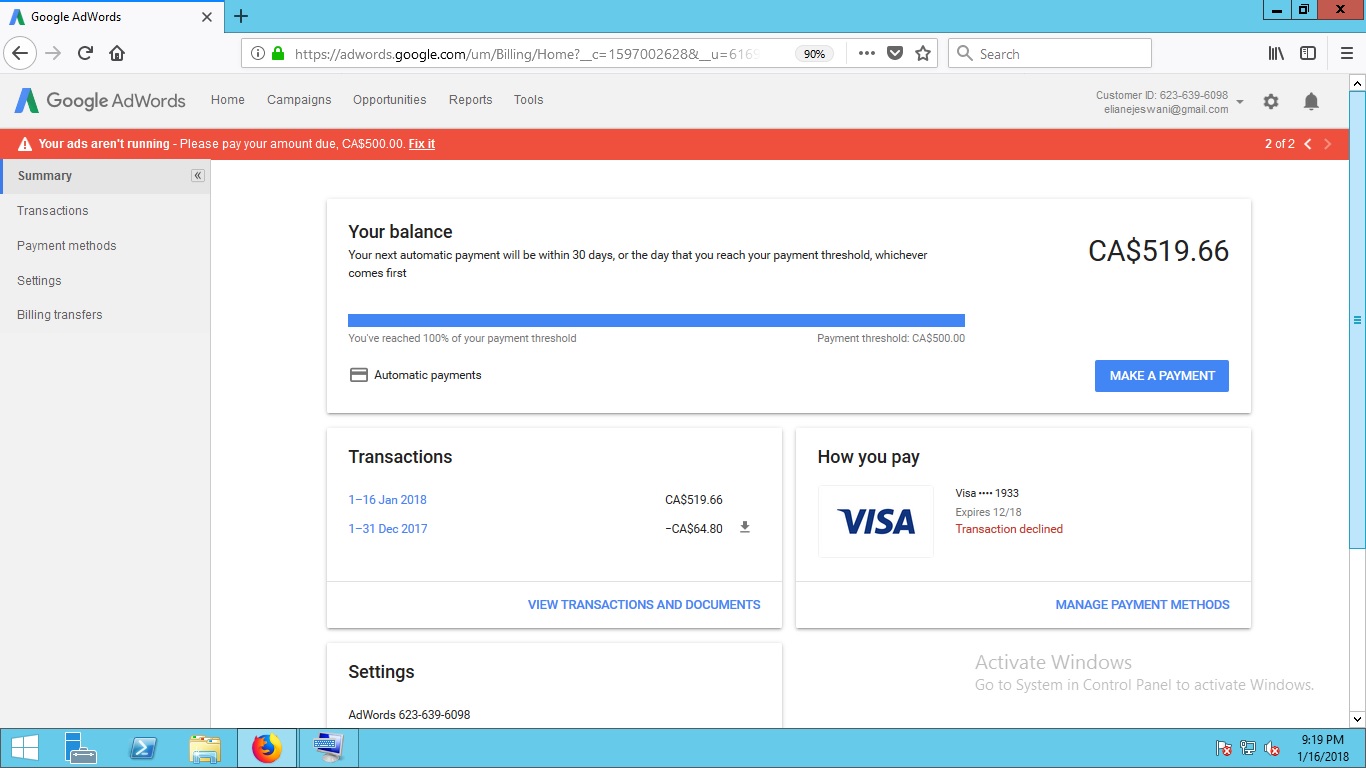Viewport: 1366px width, 768px height.
Task: Click the Visa card logo
Action: pyautogui.click(x=876, y=521)
